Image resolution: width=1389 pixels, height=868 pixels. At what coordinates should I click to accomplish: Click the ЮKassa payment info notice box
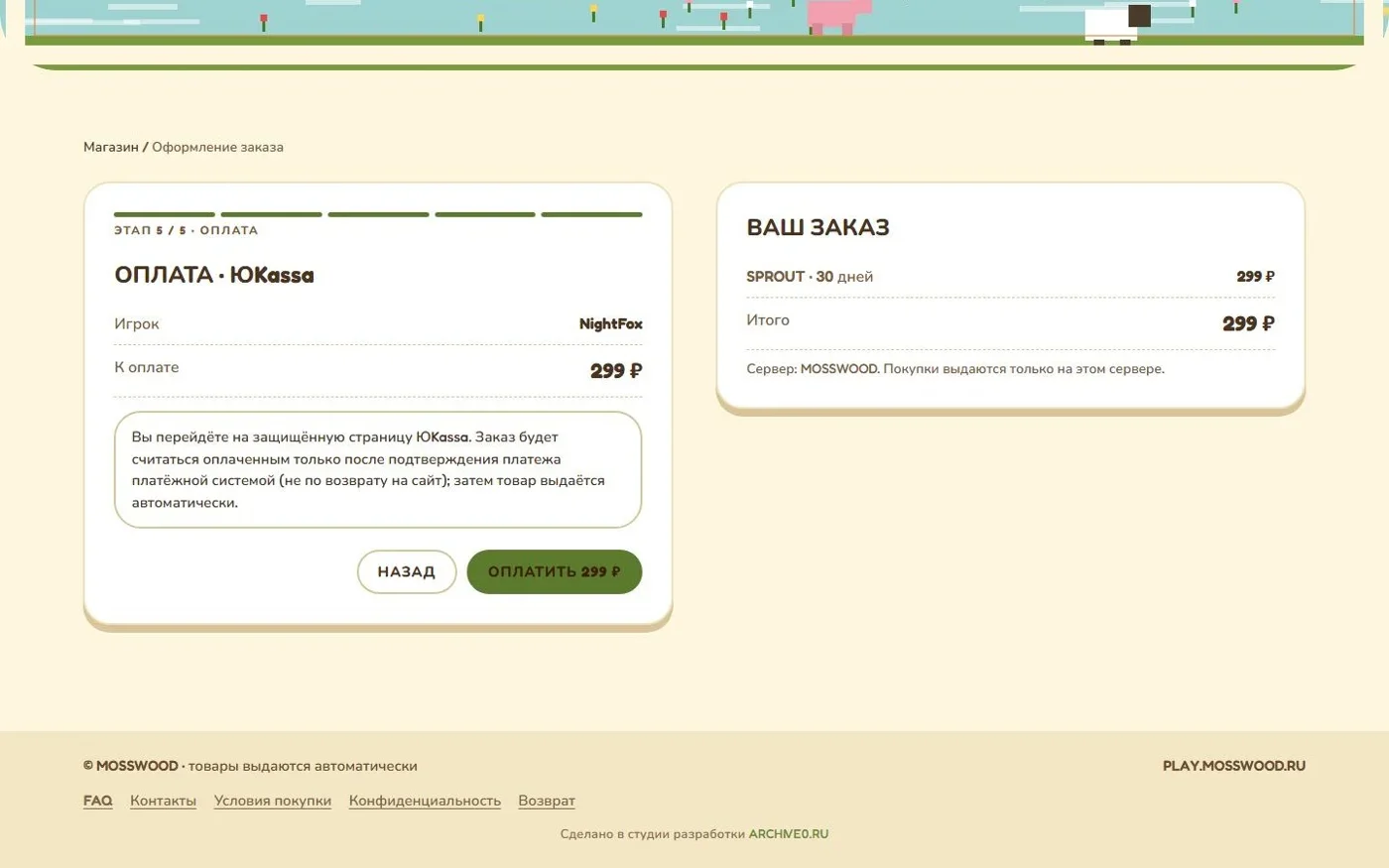click(x=378, y=469)
